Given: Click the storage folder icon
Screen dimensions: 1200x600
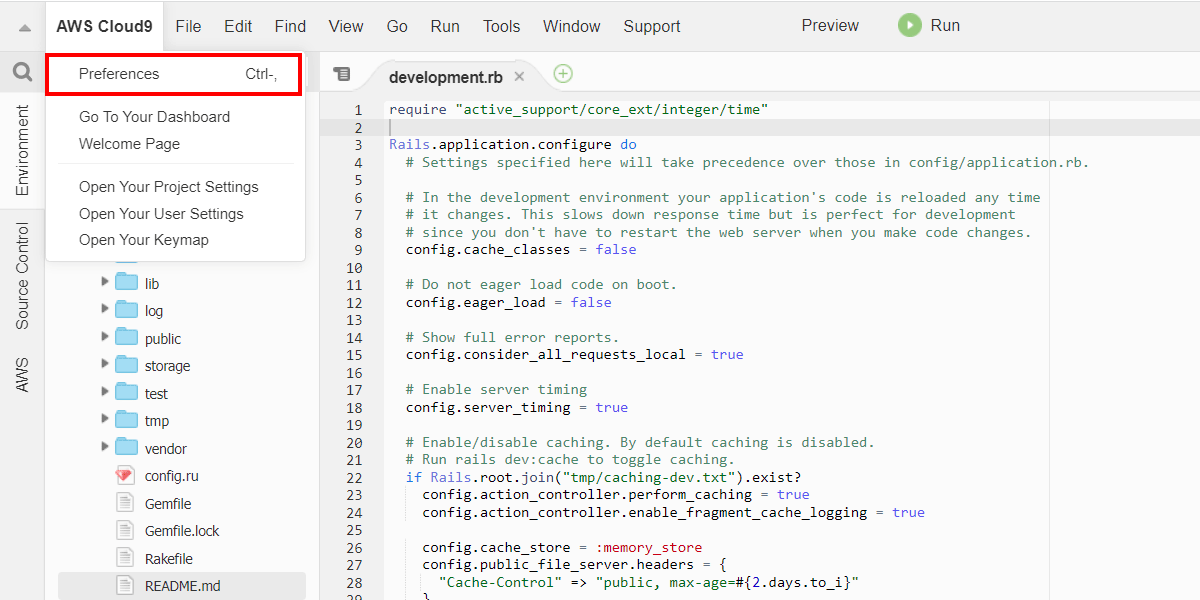Looking at the screenshot, I should pyautogui.click(x=126, y=365).
